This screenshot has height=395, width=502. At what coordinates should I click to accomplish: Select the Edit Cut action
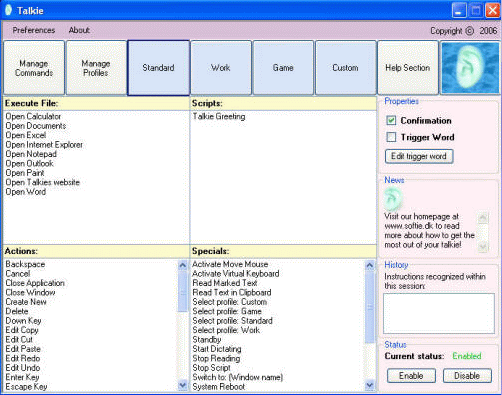[19, 339]
